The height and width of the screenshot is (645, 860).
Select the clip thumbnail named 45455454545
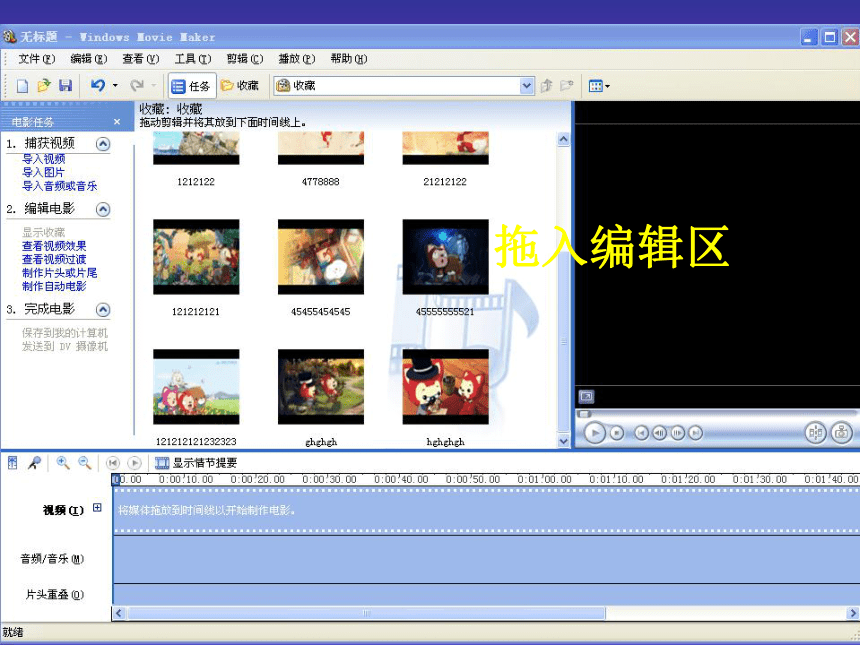click(321, 257)
